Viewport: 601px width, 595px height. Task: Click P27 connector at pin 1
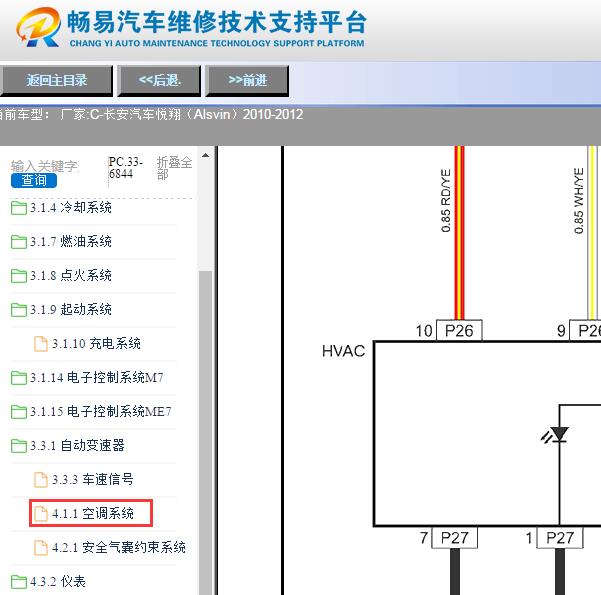(x=560, y=538)
